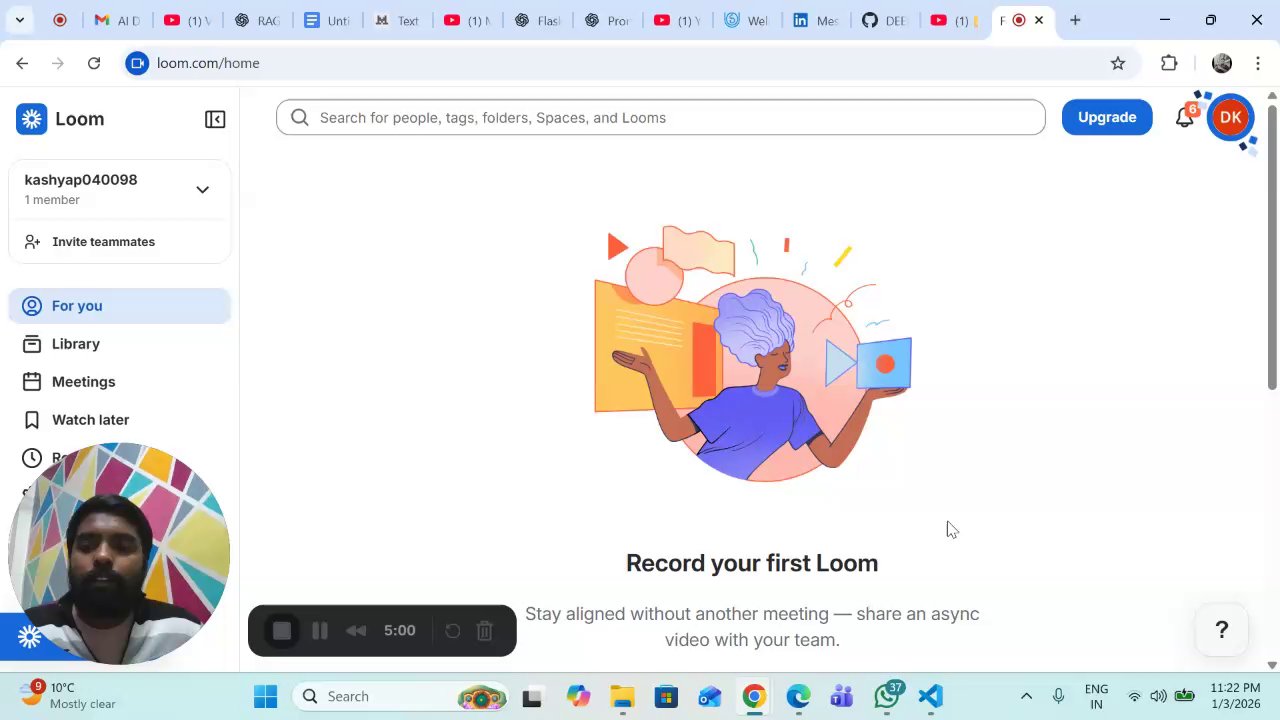Click the 5:00 recording timer
This screenshot has width=1280, height=720.
pos(399,631)
